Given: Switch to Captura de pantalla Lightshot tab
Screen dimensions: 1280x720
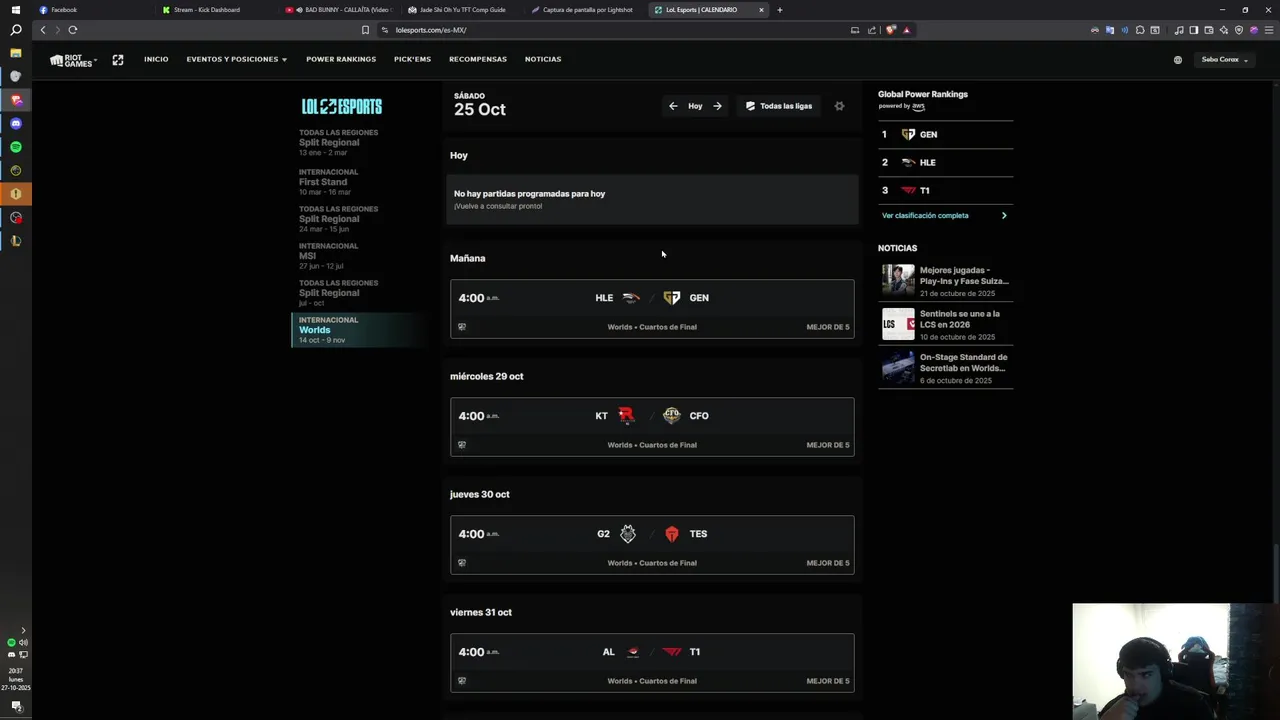Looking at the screenshot, I should 586,10.
